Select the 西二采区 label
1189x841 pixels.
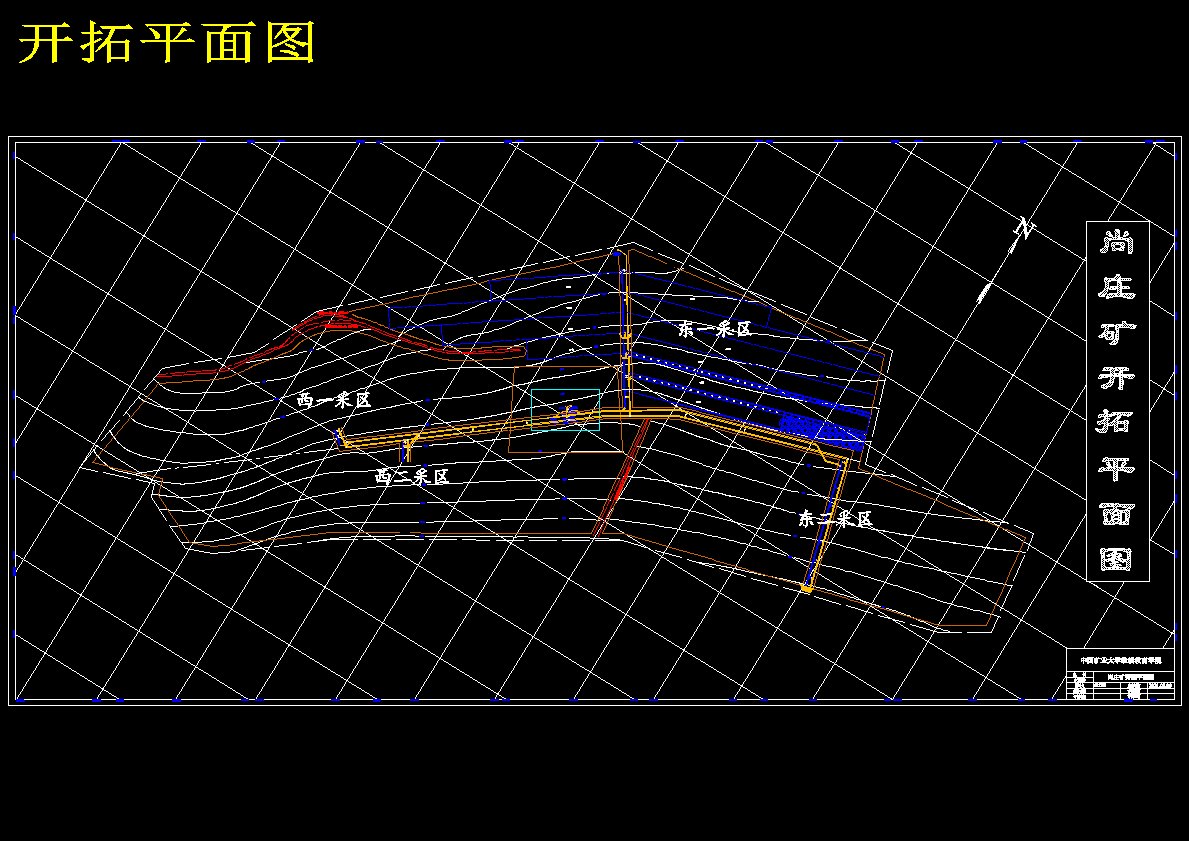tap(412, 477)
